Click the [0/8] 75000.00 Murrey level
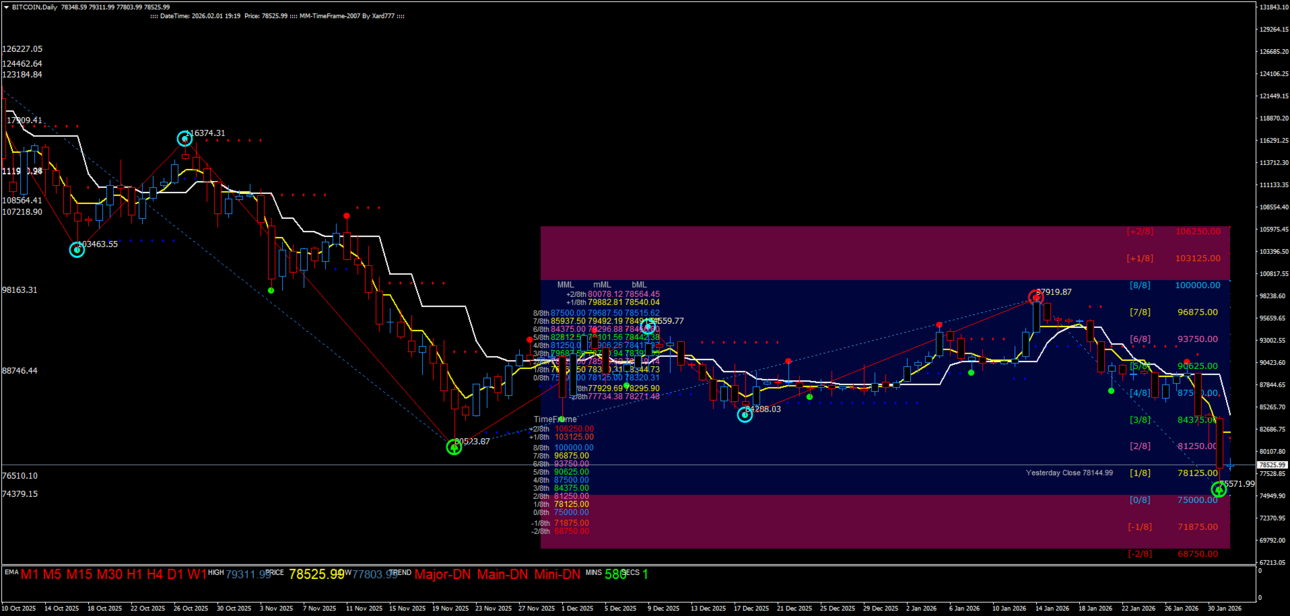Screen dimensions: 1290x616 [1176, 500]
